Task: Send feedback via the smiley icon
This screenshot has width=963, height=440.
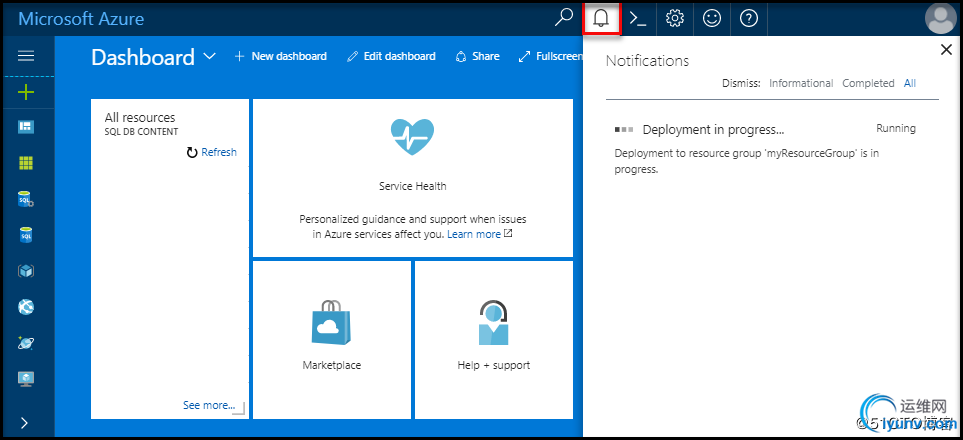Action: pos(712,19)
